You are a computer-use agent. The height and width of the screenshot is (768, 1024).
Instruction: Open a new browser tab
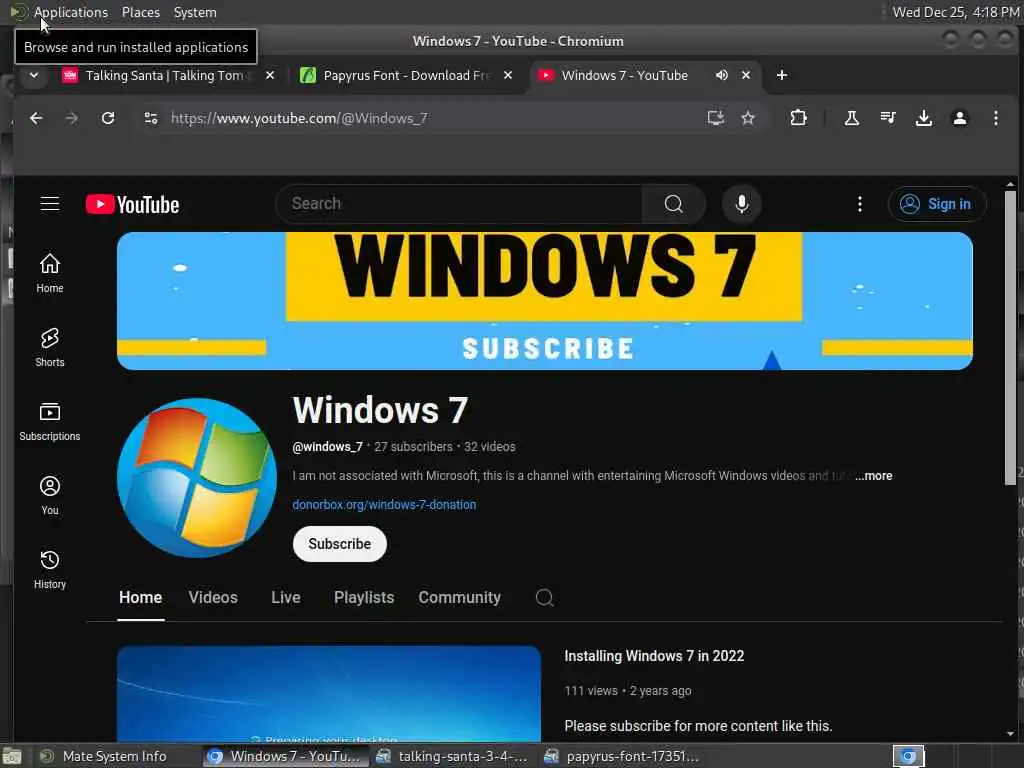click(x=782, y=75)
